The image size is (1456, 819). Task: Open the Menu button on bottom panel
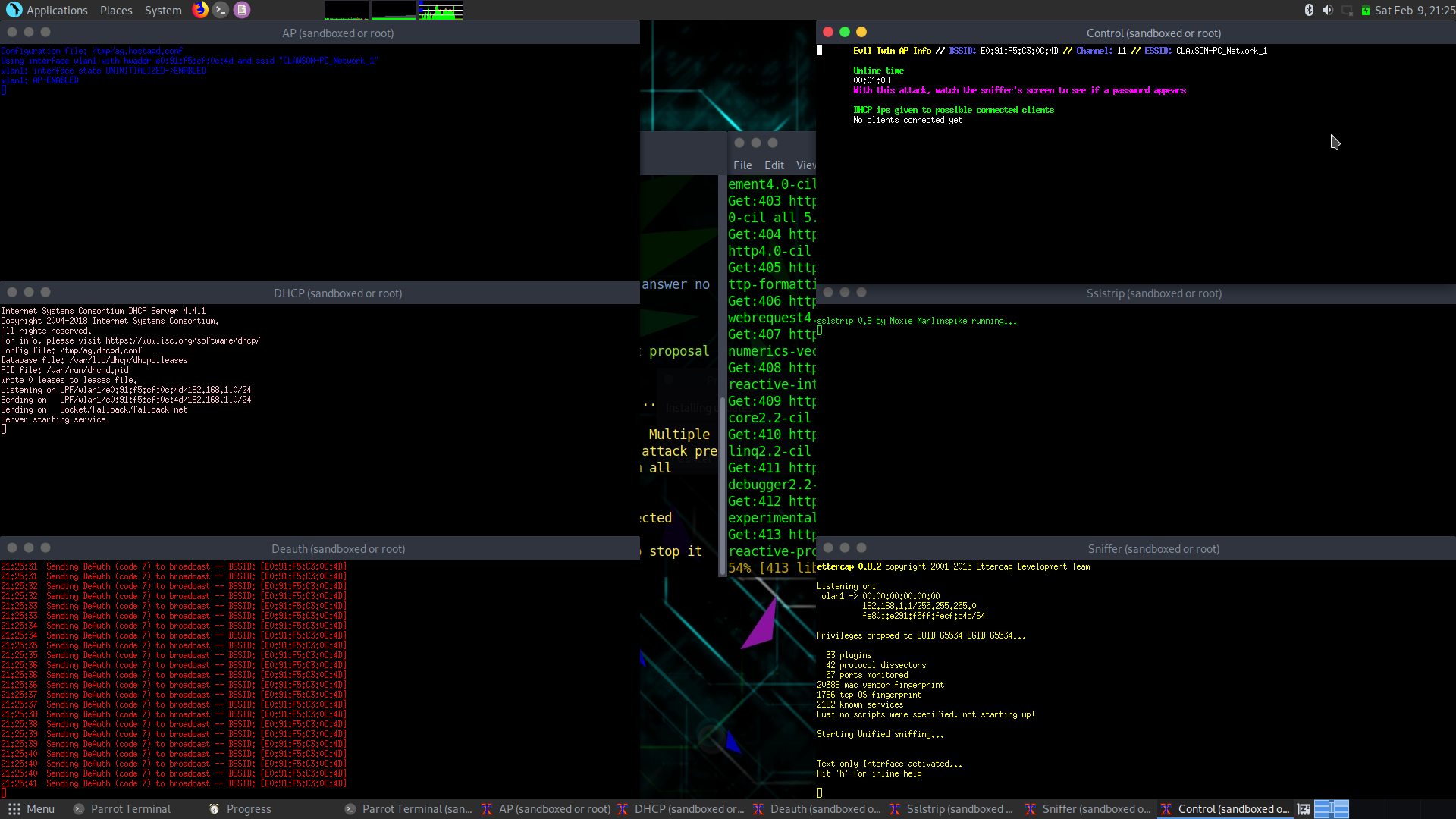32,809
